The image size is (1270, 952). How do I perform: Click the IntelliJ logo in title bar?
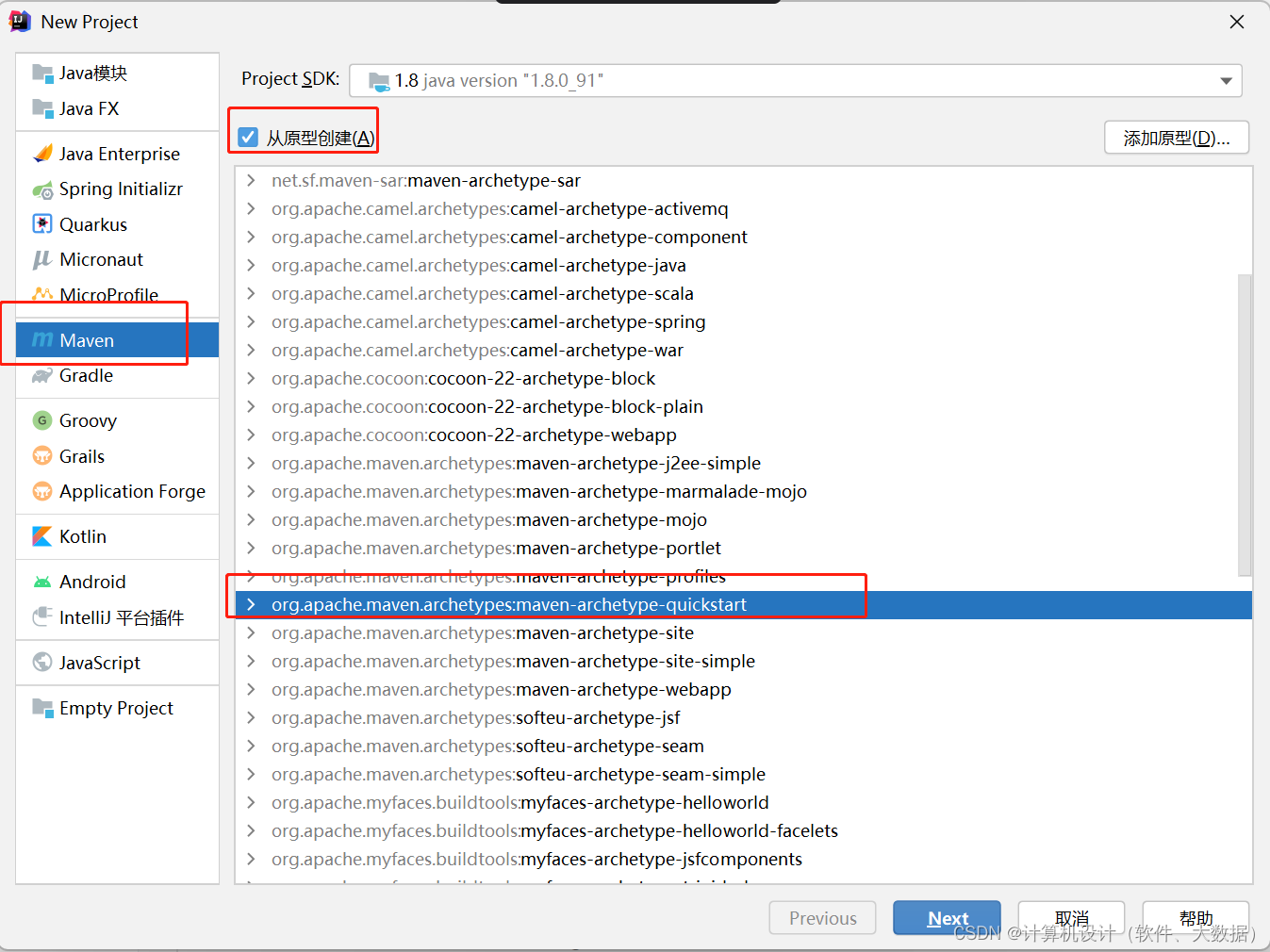[20, 22]
